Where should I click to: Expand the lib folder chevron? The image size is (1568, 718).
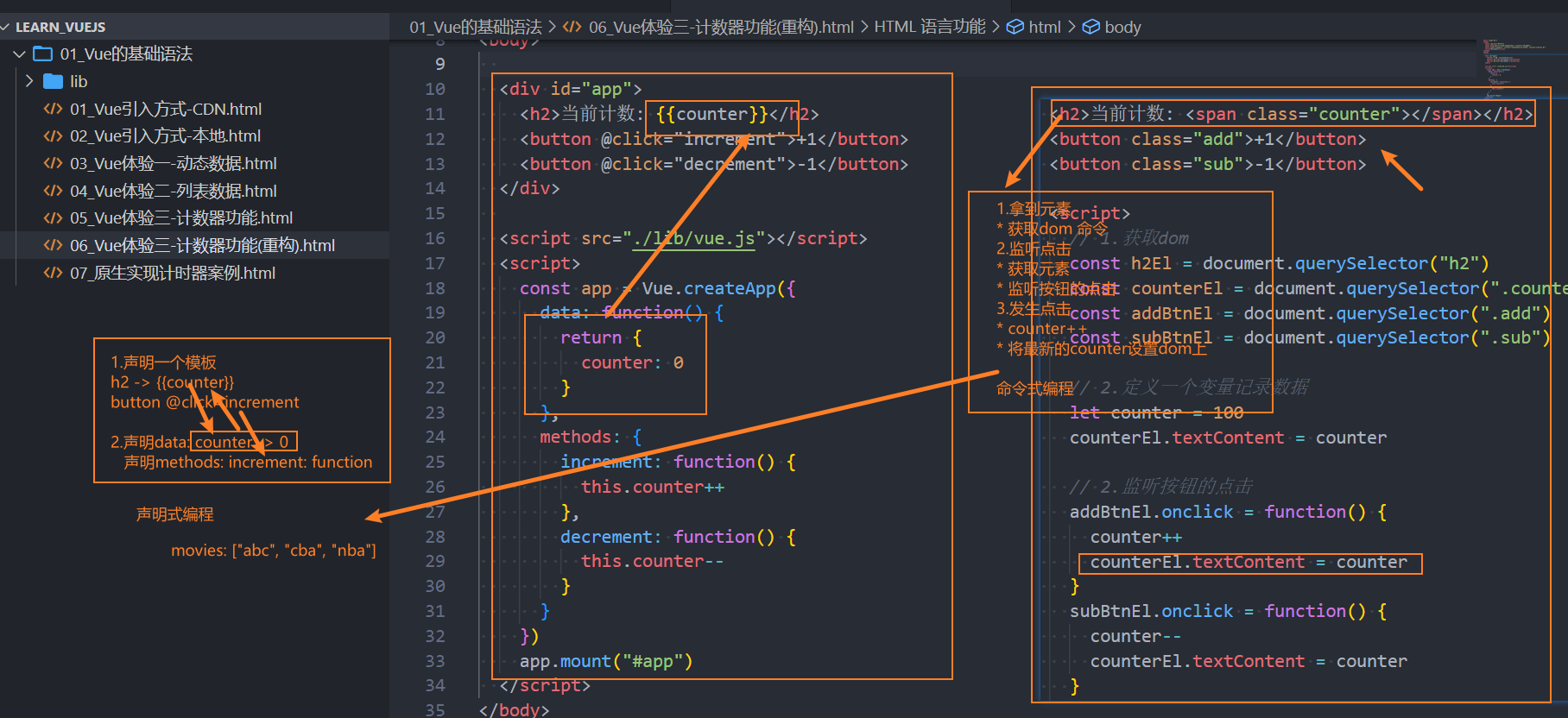[x=29, y=81]
